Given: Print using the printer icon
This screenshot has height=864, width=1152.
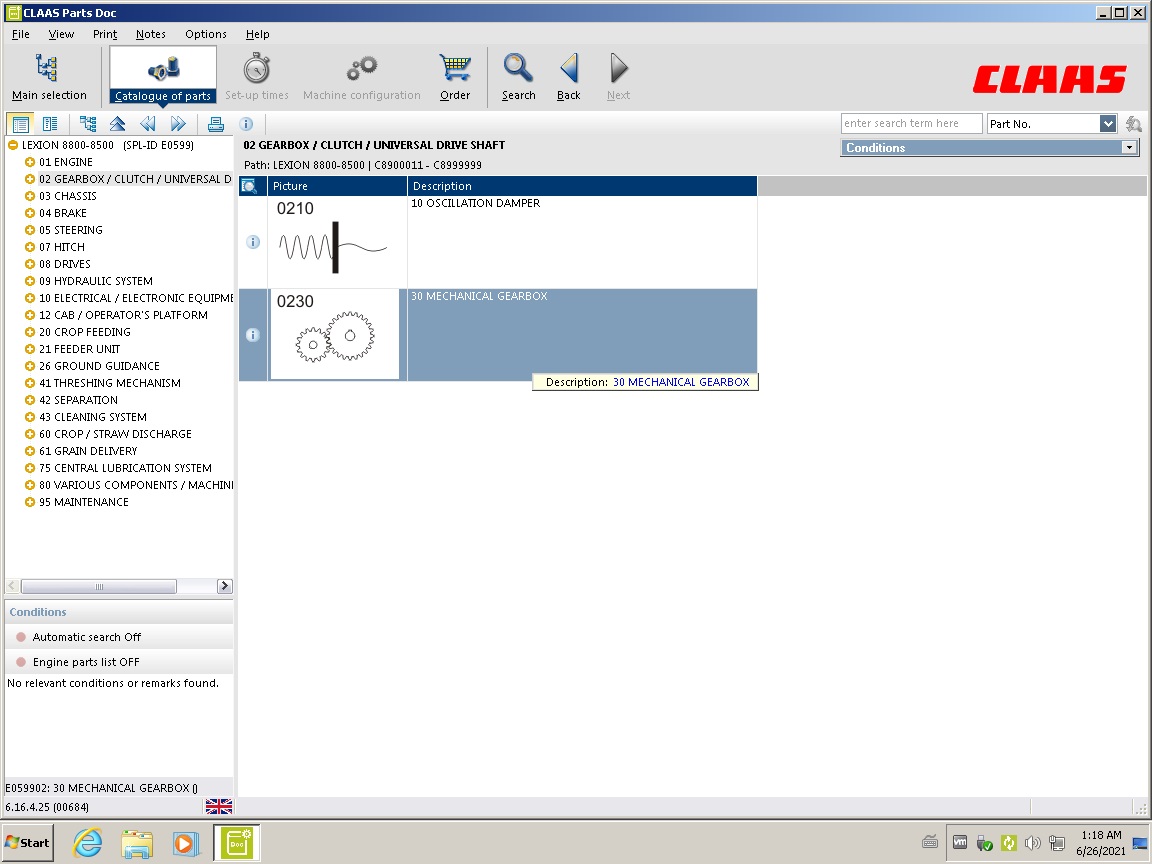Looking at the screenshot, I should 216,124.
